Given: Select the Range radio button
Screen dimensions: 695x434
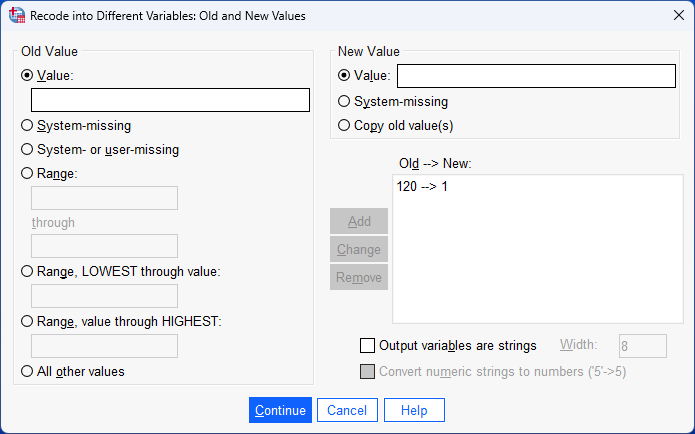Looking at the screenshot, I should point(28,173).
